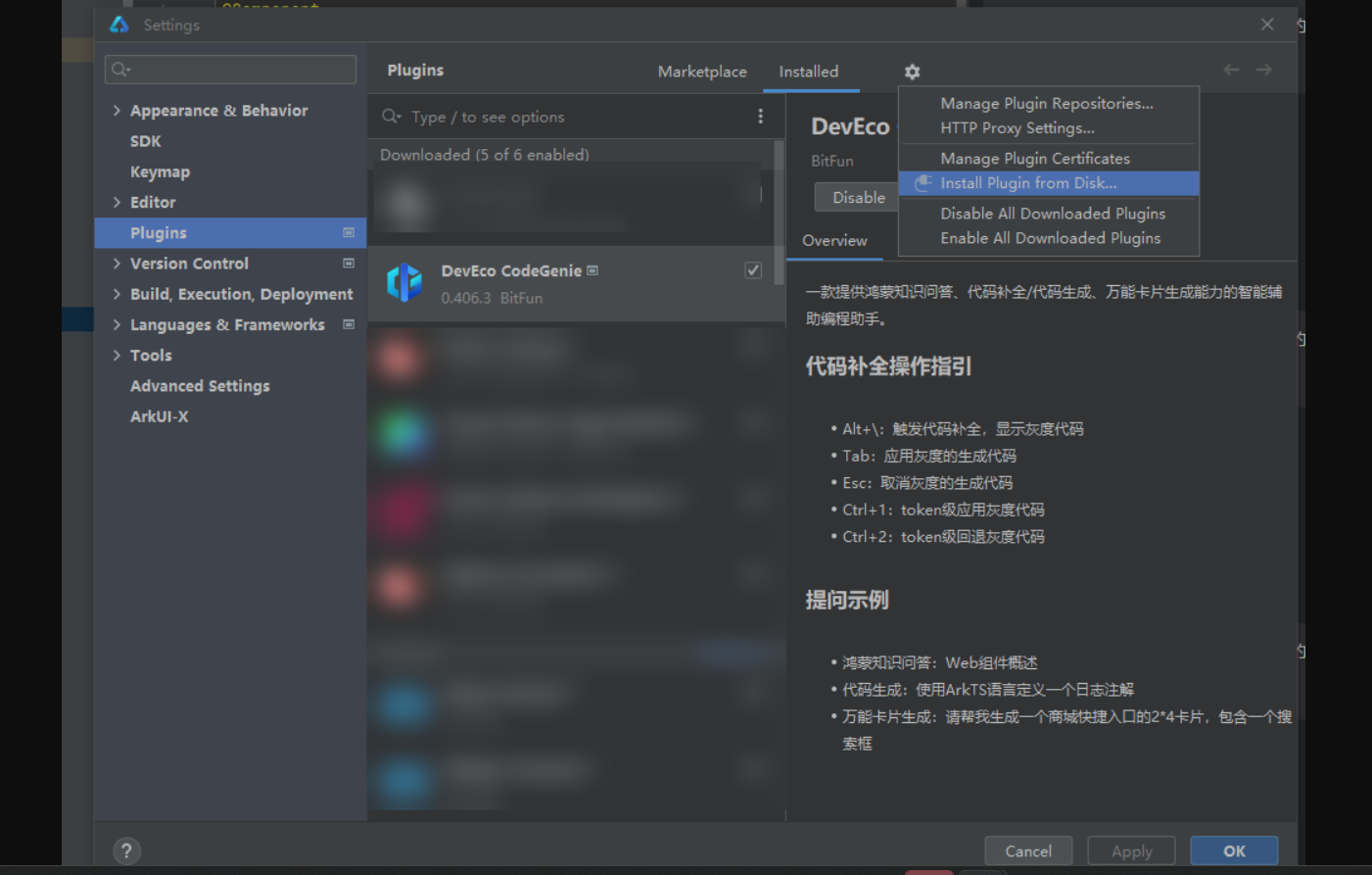
Task: Click the 'Ctrl+1' shortcut bullet line
Action: tap(943, 510)
